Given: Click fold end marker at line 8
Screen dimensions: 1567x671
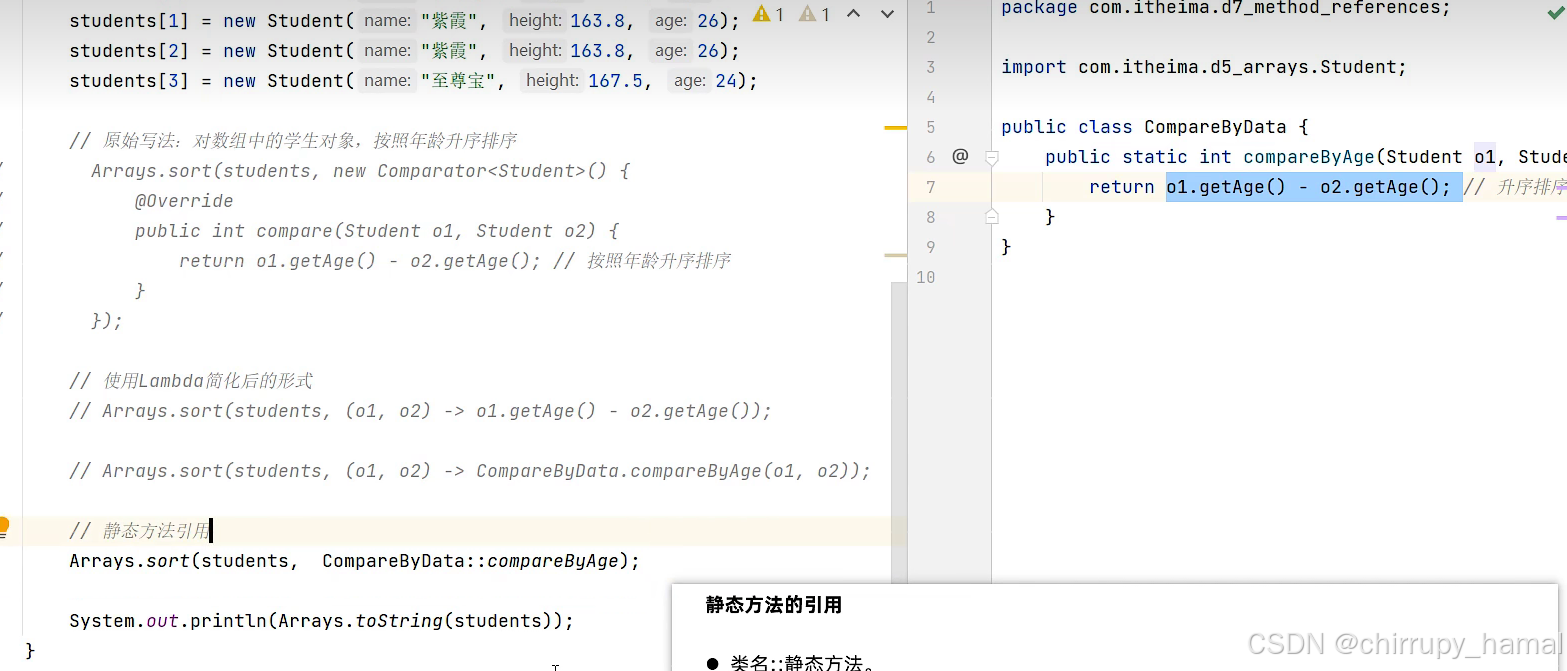Looking at the screenshot, I should click(992, 216).
